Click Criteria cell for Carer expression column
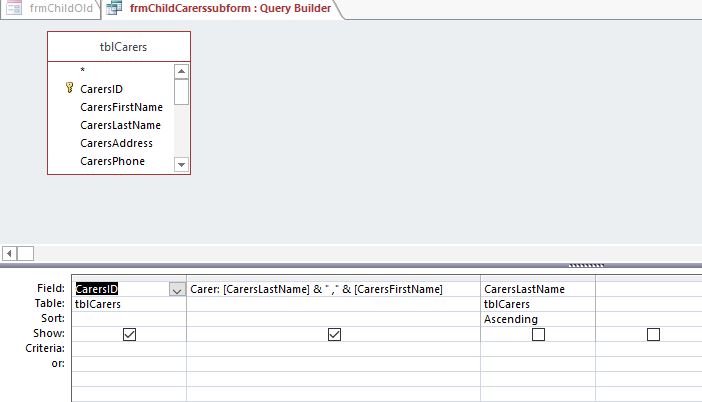702x402 pixels. 334,349
